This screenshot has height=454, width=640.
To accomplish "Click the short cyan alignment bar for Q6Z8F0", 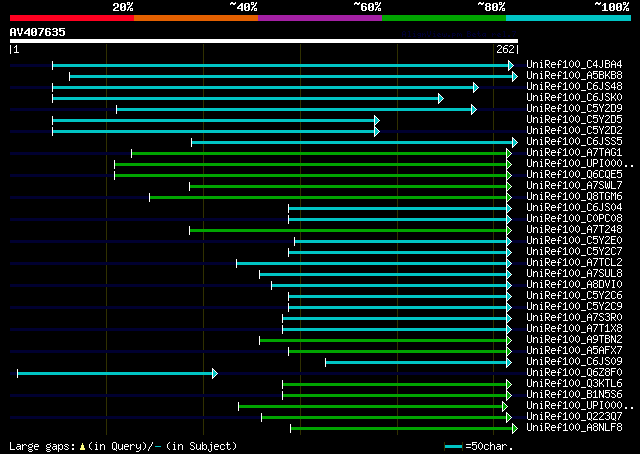I will pos(117,374).
